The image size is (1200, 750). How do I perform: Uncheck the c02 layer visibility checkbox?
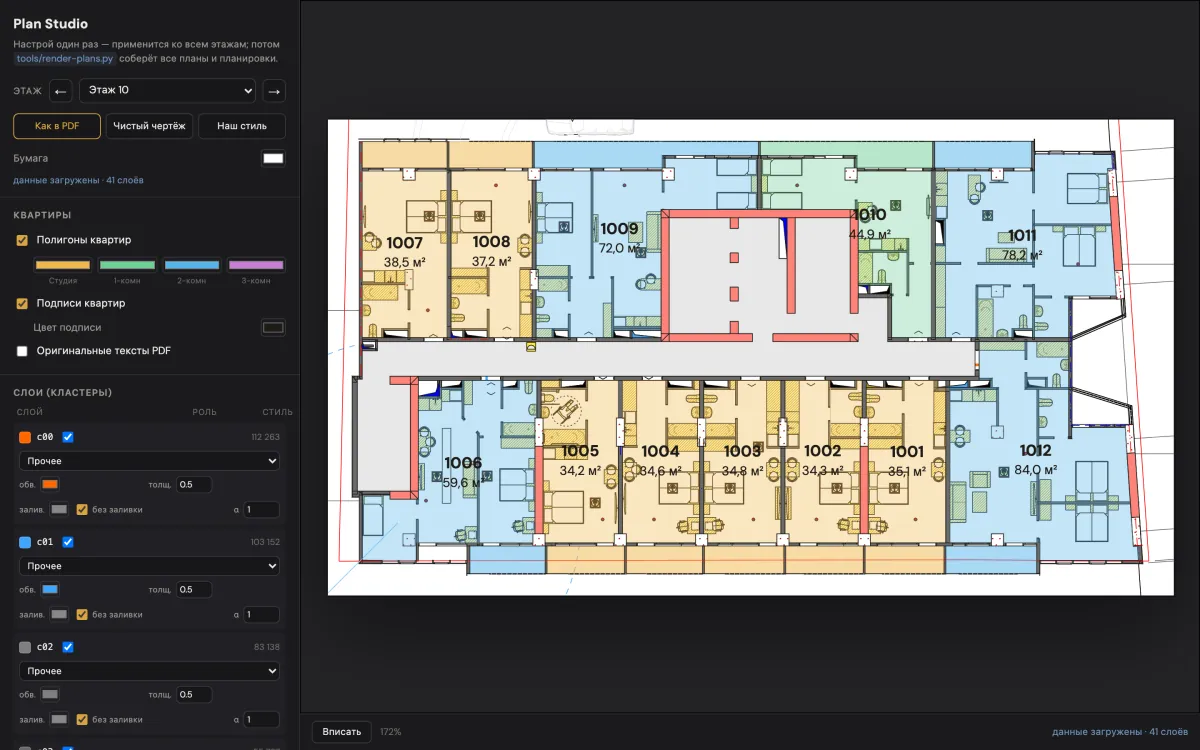pos(68,647)
